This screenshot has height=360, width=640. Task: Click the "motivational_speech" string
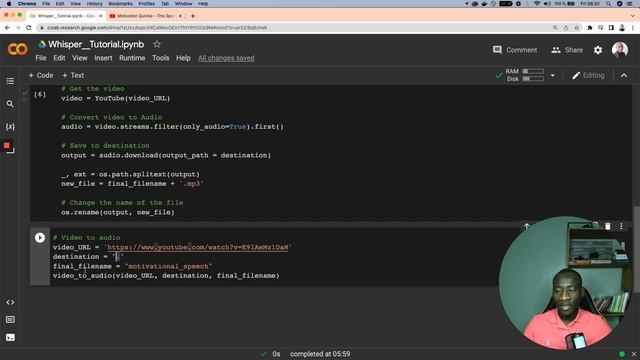168,267
